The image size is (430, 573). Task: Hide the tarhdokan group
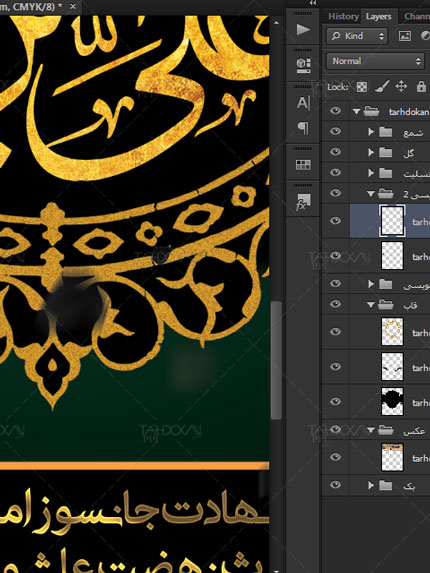[335, 111]
